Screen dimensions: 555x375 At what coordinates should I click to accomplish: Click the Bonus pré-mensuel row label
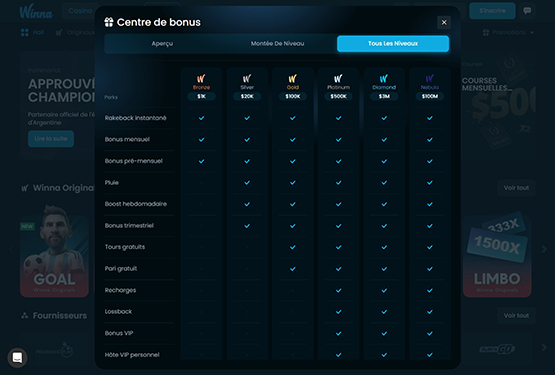coord(133,161)
